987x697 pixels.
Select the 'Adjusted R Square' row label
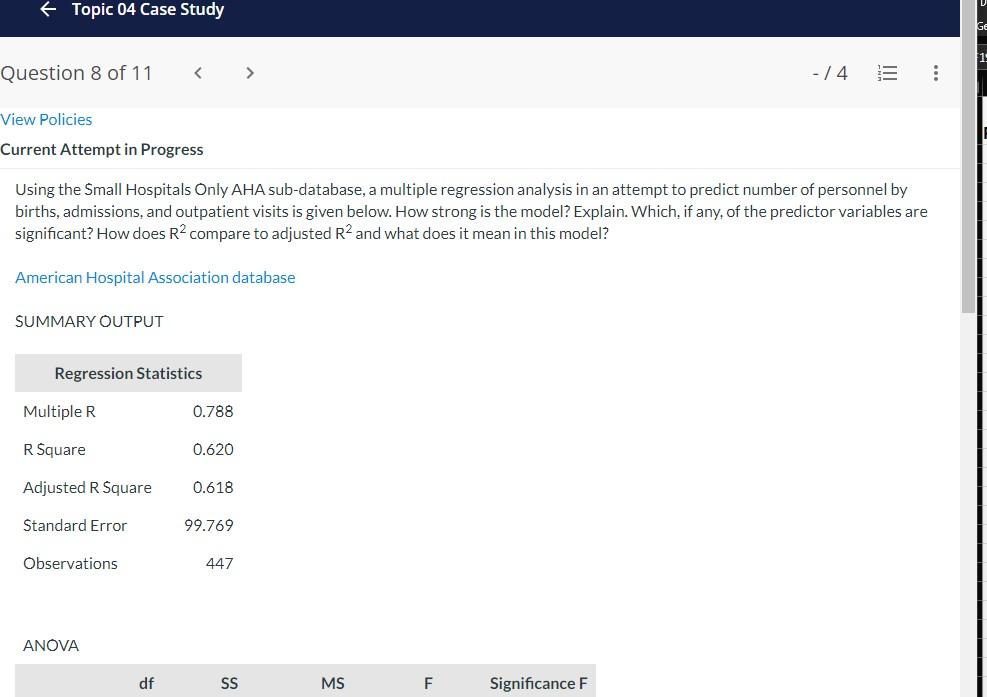click(87, 488)
